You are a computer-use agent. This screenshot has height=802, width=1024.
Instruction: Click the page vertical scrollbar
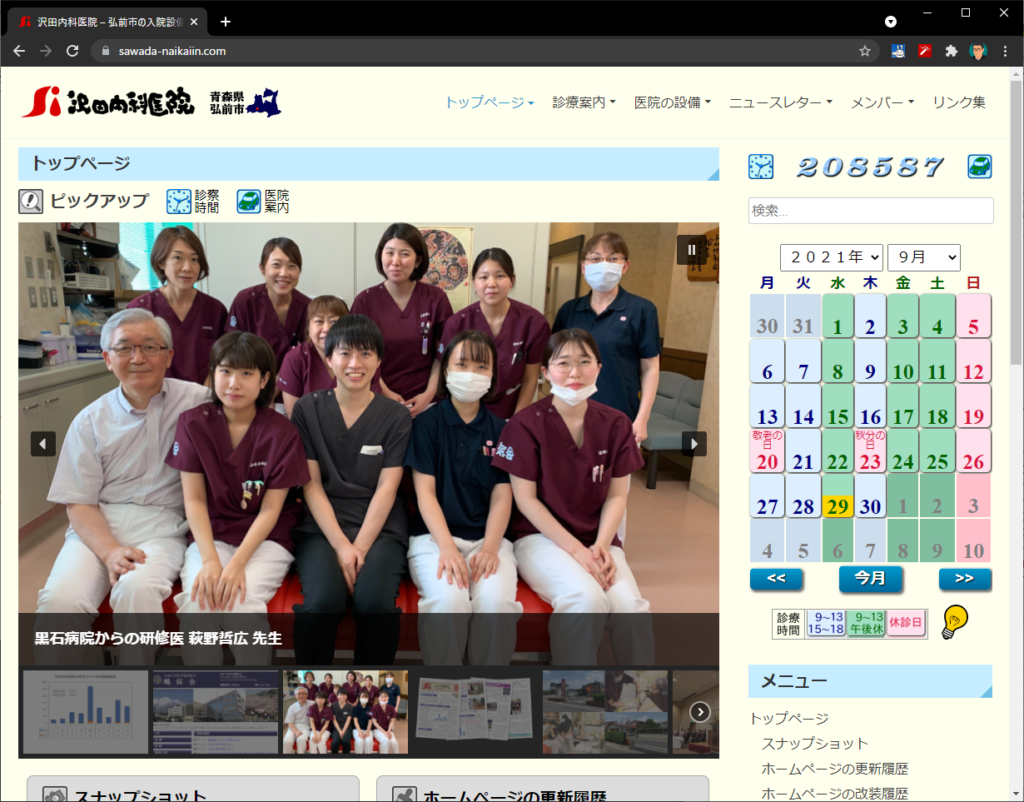pos(1016,222)
